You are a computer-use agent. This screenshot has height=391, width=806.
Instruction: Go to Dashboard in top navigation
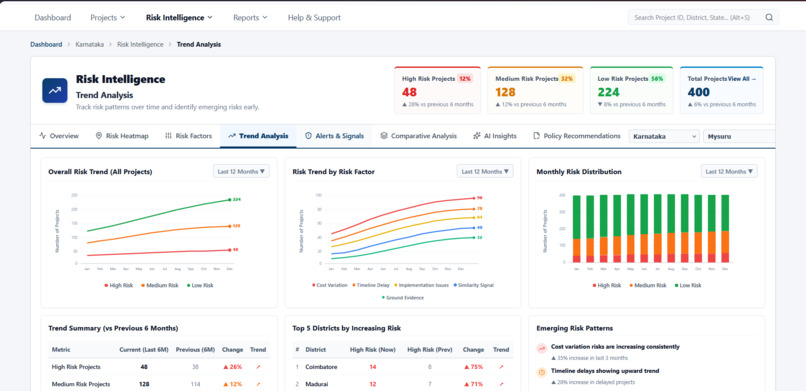[52, 17]
